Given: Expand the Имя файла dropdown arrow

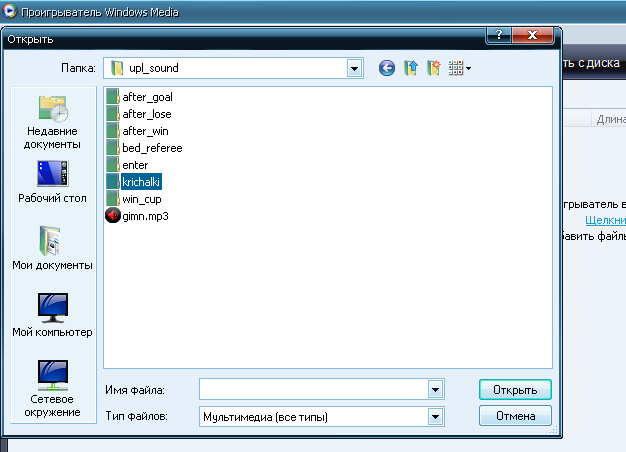Looking at the screenshot, I should [436, 389].
